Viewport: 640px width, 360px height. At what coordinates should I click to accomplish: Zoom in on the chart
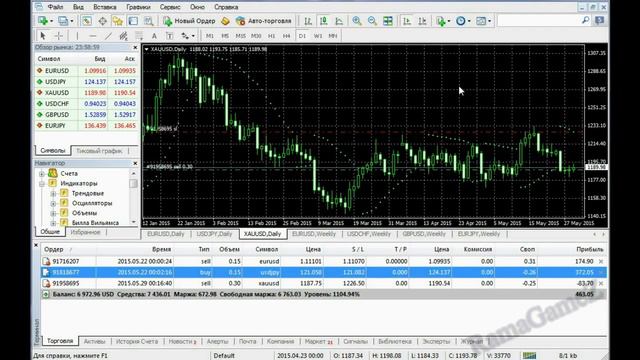(x=357, y=21)
